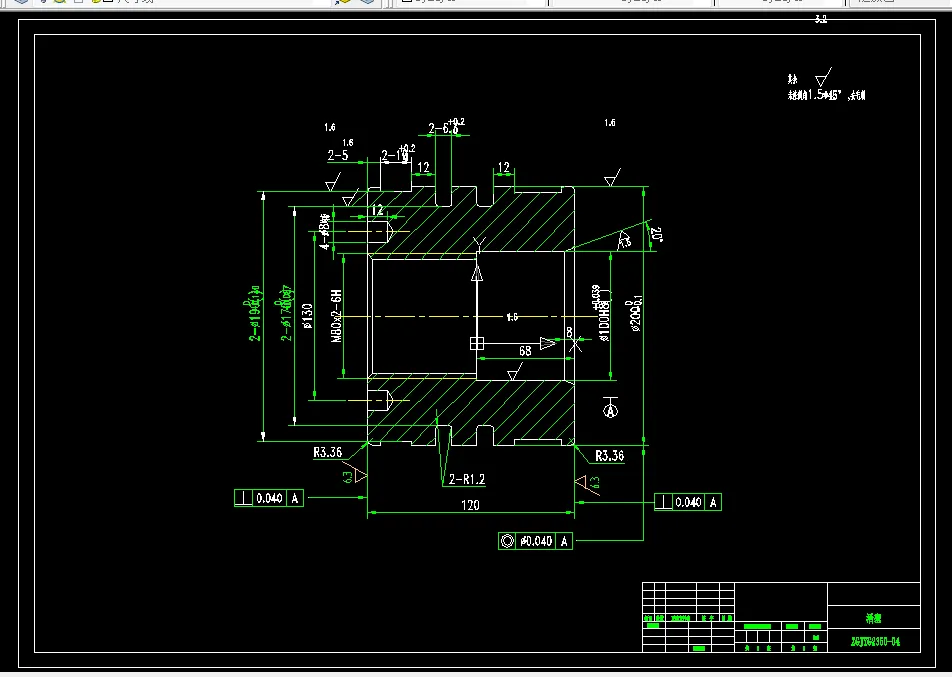The image size is (952, 677).
Task: Select the ø130 diameter dimension
Action: tap(307, 316)
